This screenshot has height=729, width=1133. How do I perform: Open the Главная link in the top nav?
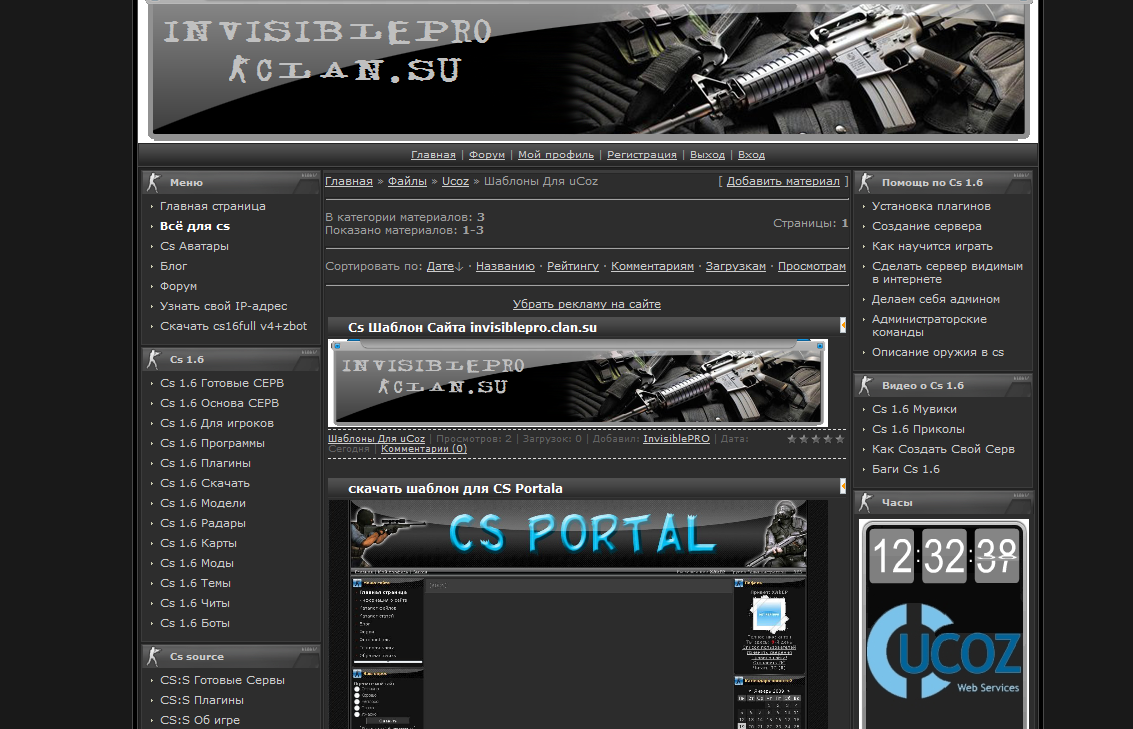coord(433,155)
